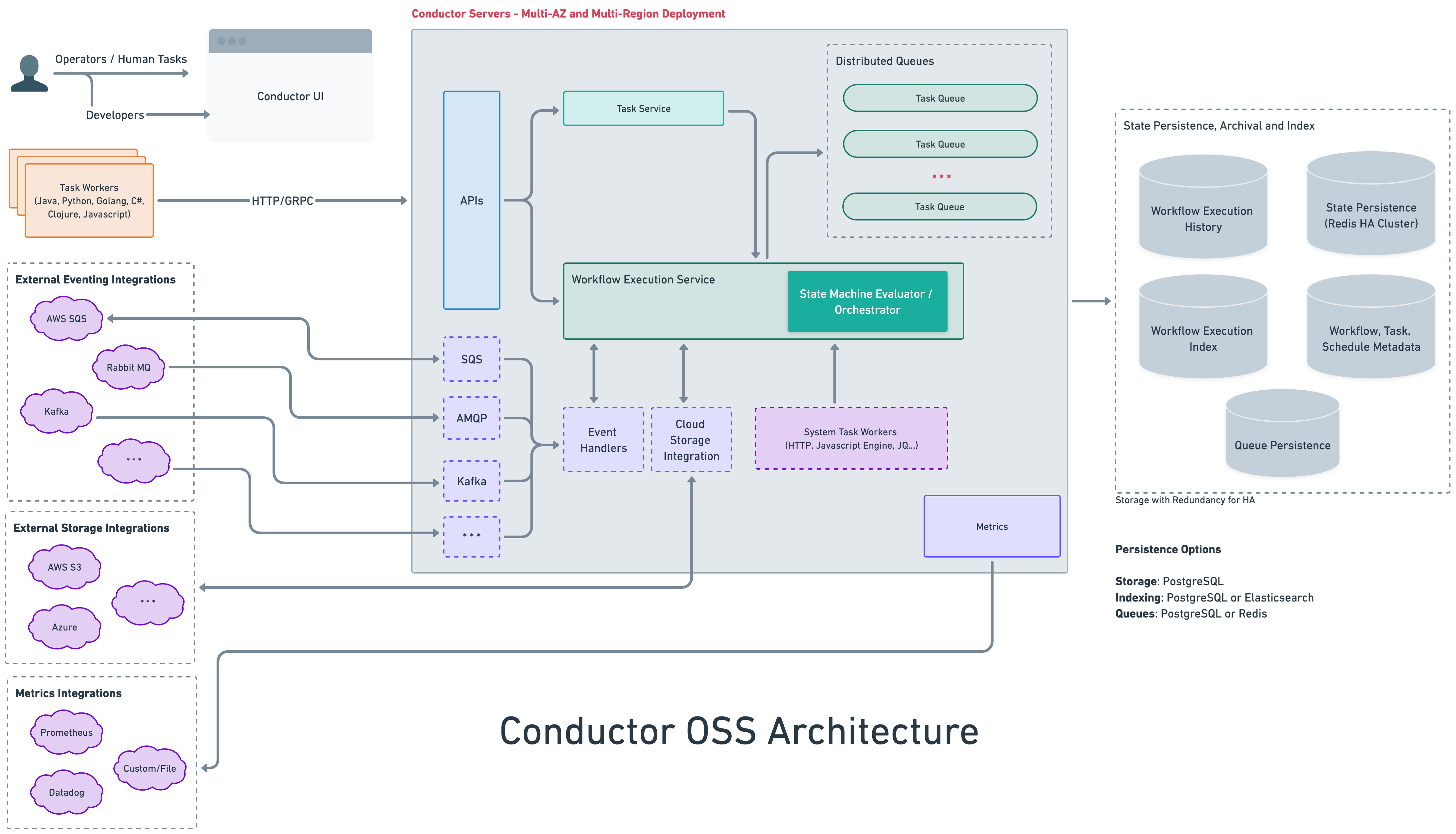Click the Conductor Servers Multi-AZ deployment heading
1456x834 pixels.
click(568, 14)
